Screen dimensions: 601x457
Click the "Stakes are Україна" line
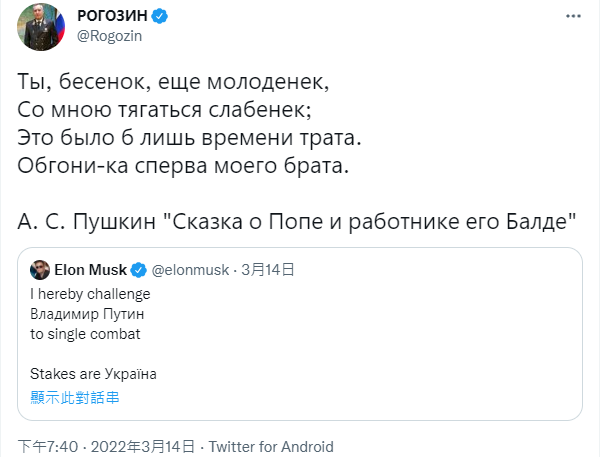click(93, 375)
